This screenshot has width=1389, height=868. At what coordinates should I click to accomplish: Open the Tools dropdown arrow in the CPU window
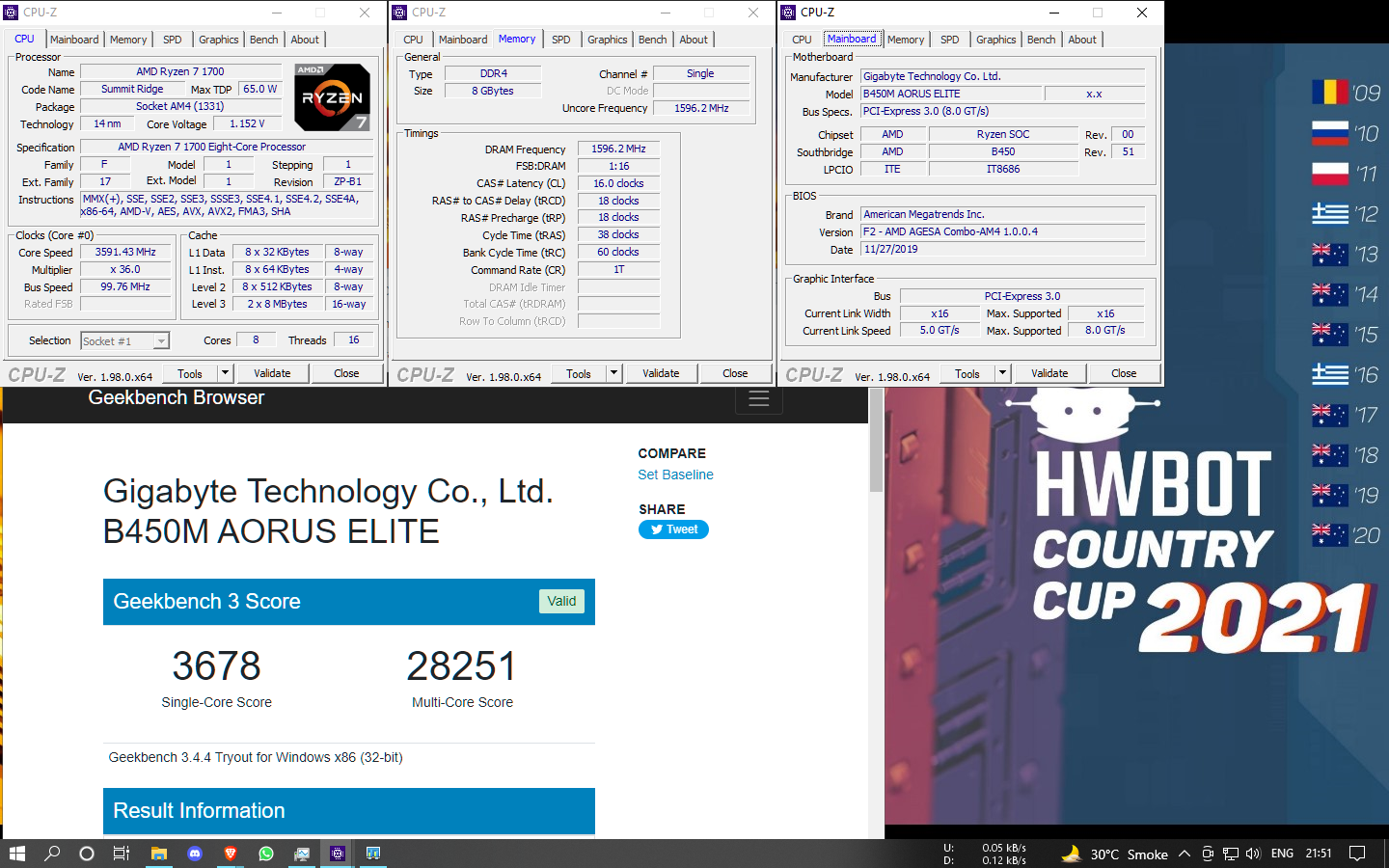pos(225,373)
